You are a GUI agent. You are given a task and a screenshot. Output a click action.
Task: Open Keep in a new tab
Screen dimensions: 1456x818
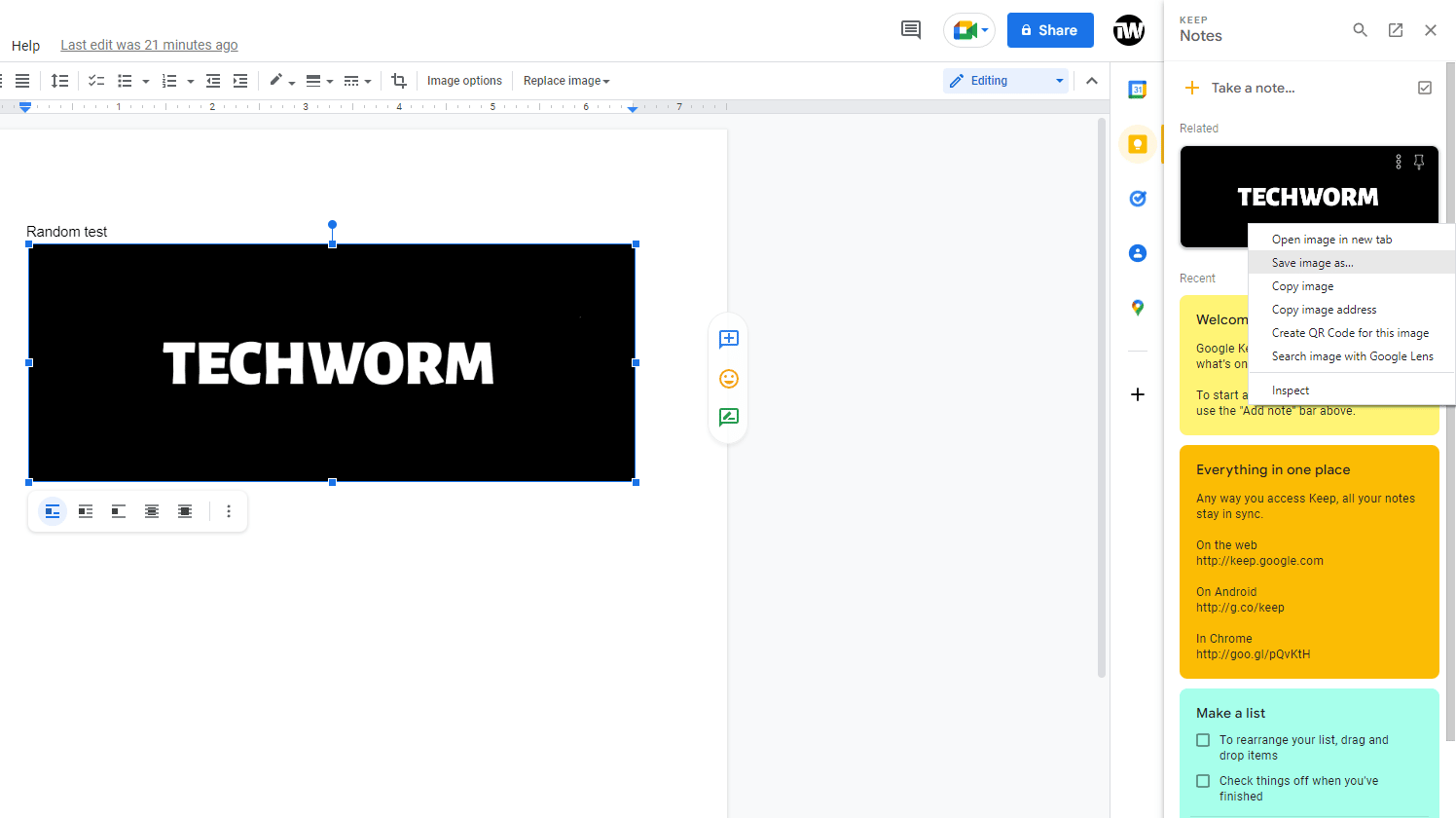pyautogui.click(x=1396, y=30)
